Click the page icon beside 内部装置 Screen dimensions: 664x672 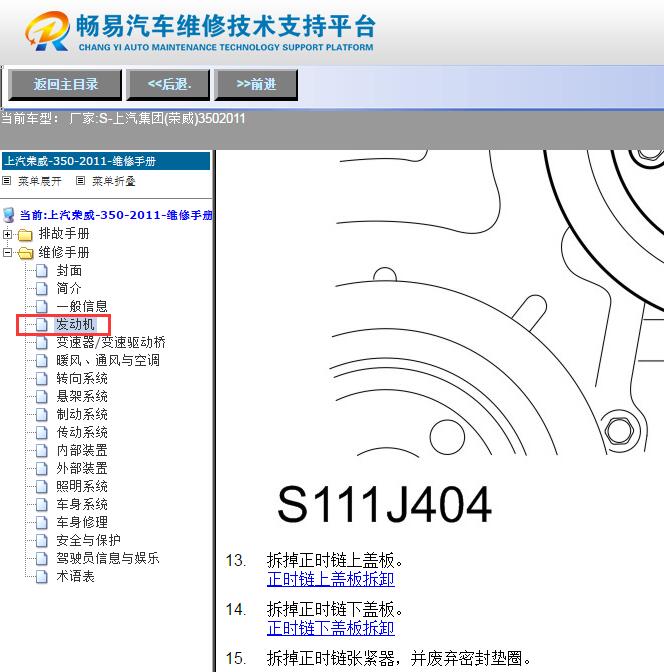tap(42, 451)
